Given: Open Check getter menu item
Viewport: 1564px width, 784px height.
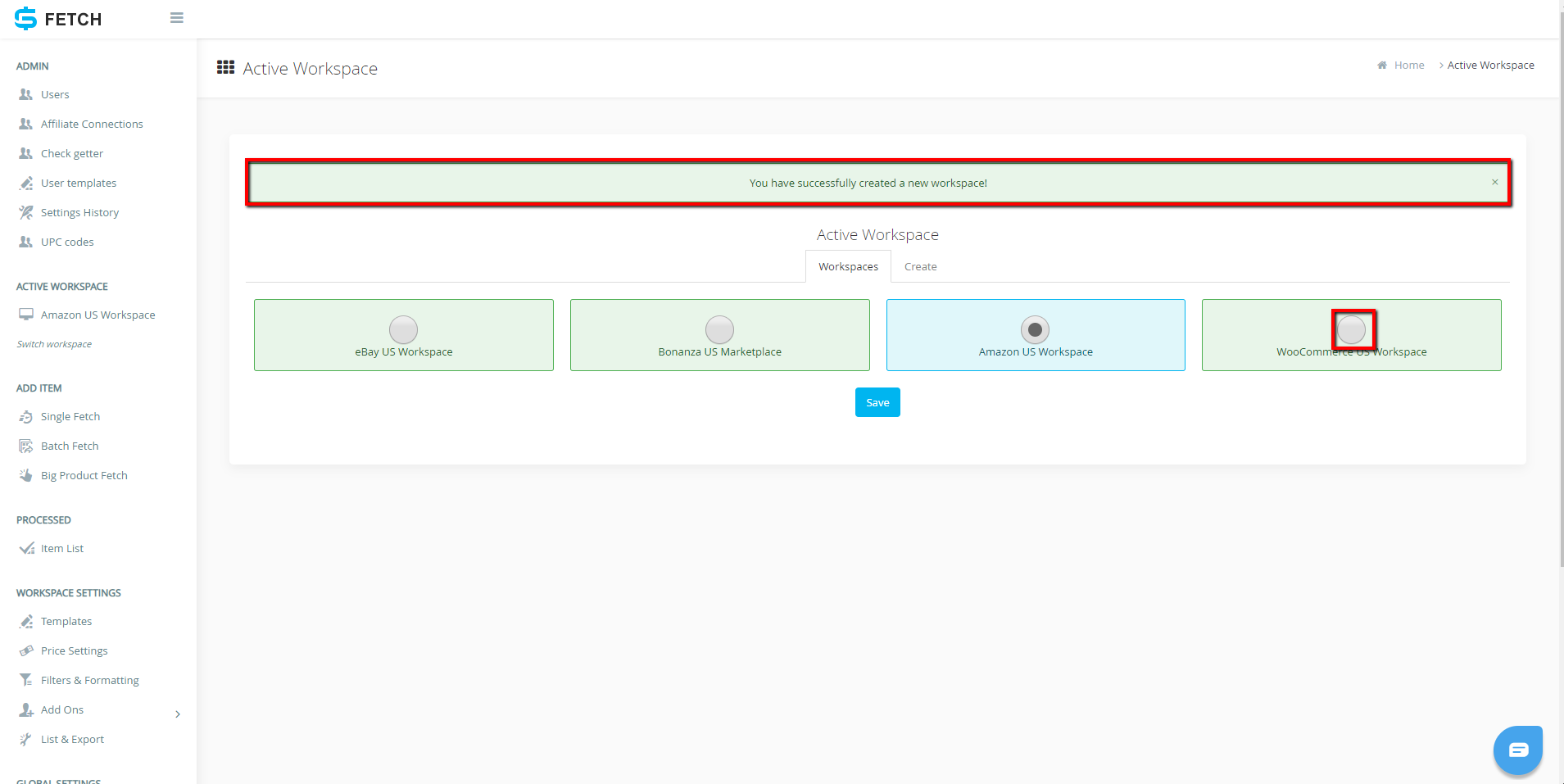Looking at the screenshot, I should 72,153.
